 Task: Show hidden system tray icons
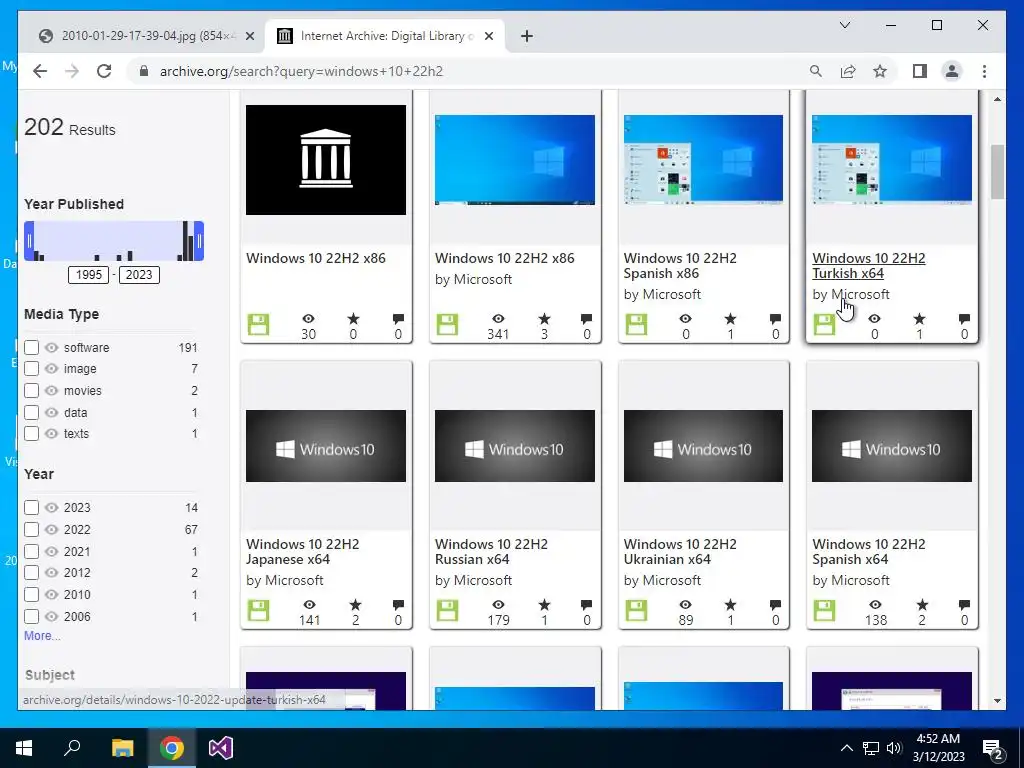(846, 748)
